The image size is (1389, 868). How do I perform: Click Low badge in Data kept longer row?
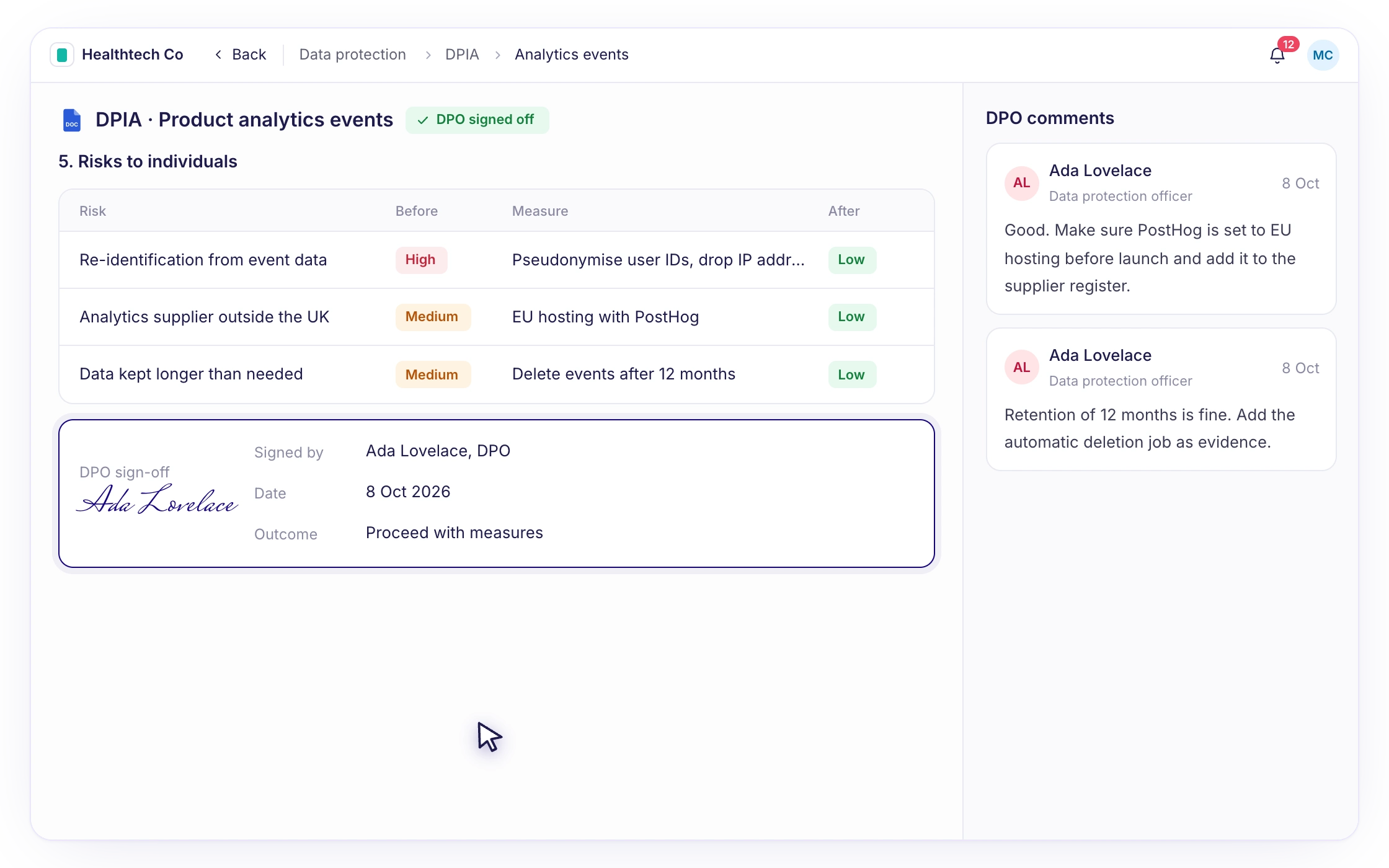851,374
